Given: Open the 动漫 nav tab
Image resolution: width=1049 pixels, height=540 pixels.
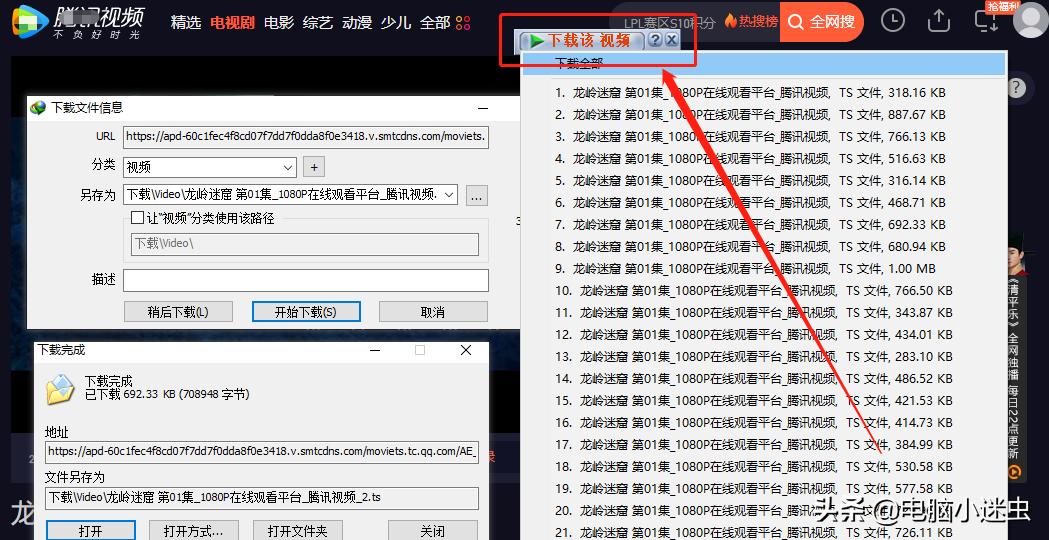Looking at the screenshot, I should [357, 22].
